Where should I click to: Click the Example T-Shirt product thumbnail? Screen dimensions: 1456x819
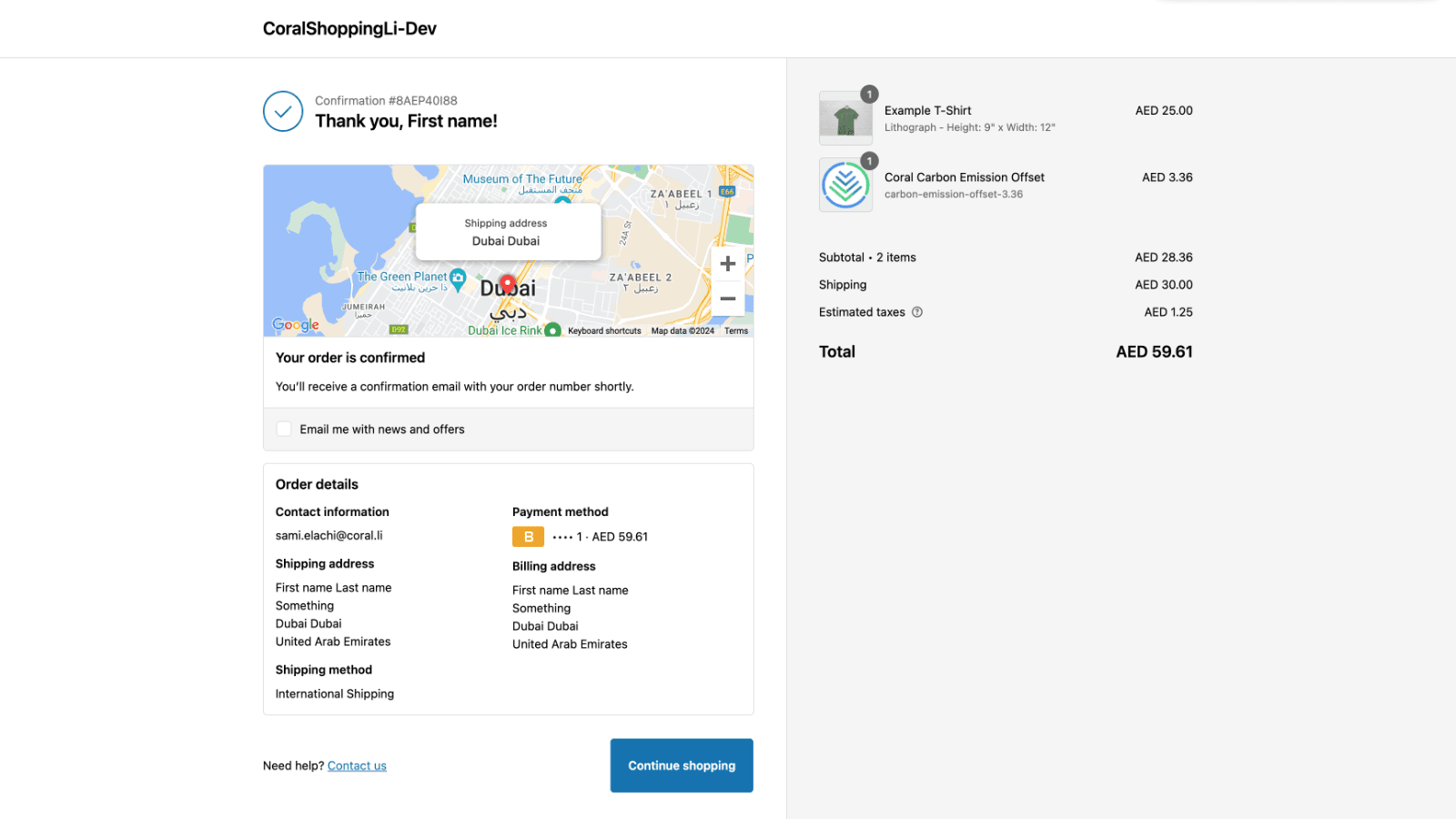click(x=845, y=118)
